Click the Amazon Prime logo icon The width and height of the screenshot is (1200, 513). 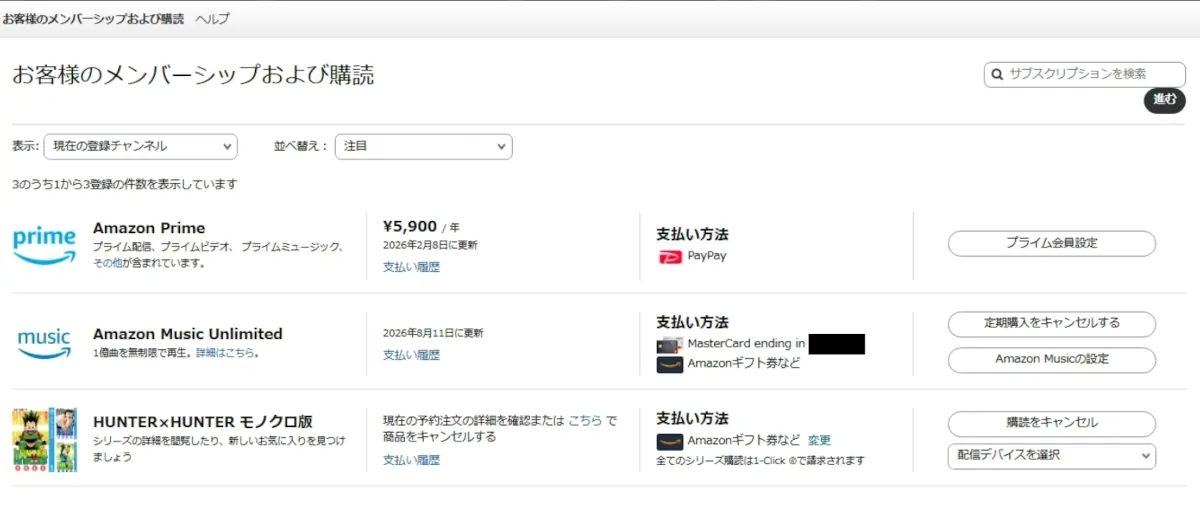44,245
